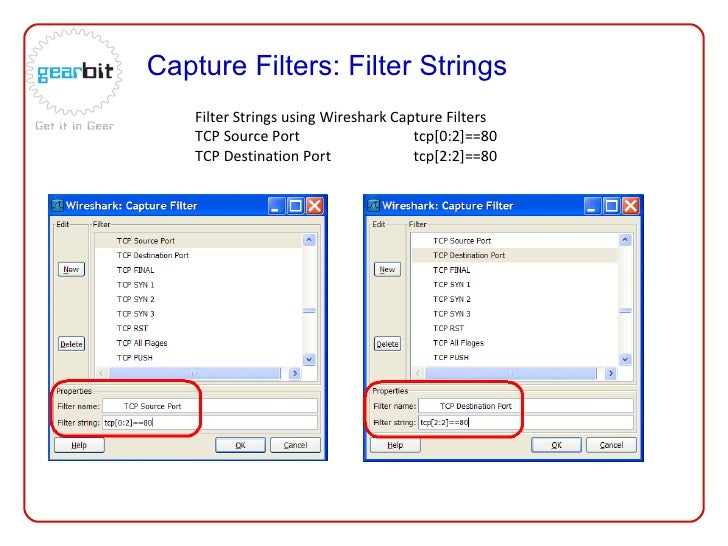The width and height of the screenshot is (728, 546).
Task: Select TCP FINAL in left list
Action: (x=199, y=270)
